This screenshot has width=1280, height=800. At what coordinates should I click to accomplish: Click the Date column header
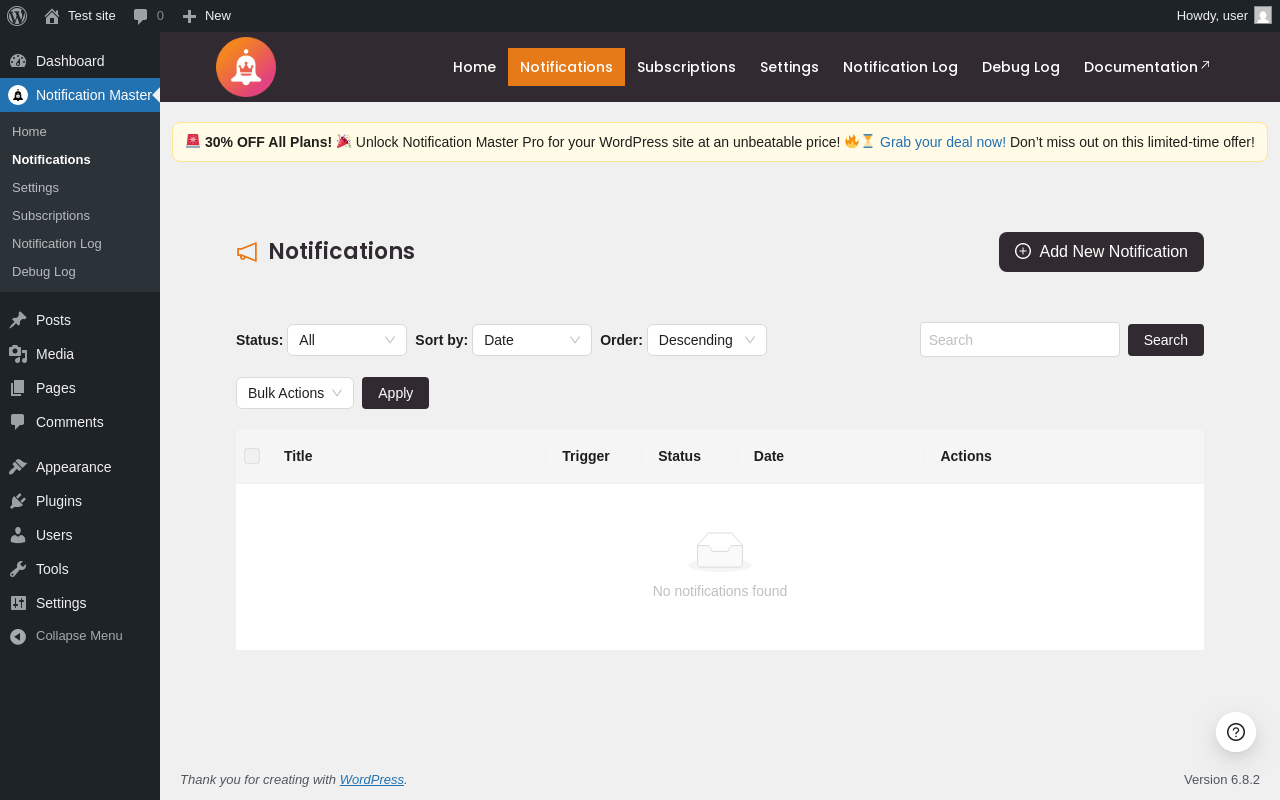click(x=769, y=456)
